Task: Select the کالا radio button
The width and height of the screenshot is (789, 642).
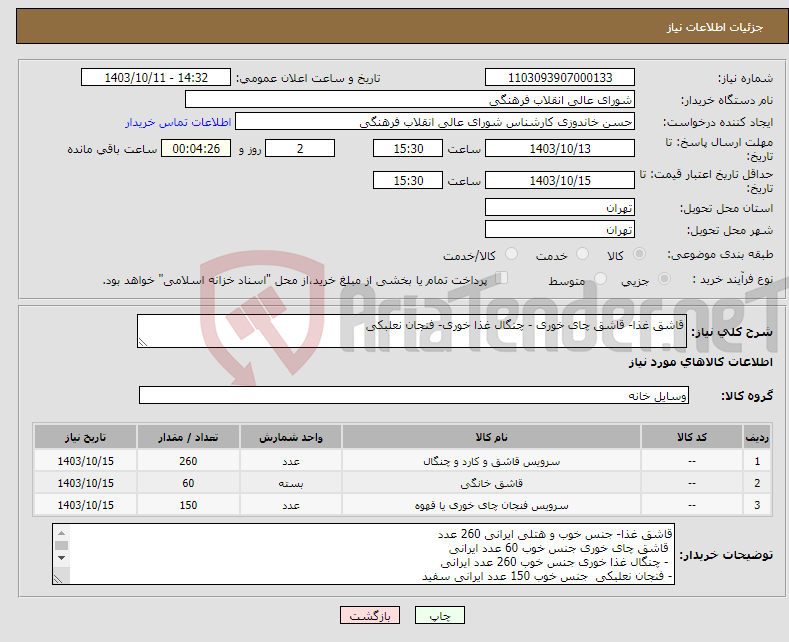Action: coord(639,254)
